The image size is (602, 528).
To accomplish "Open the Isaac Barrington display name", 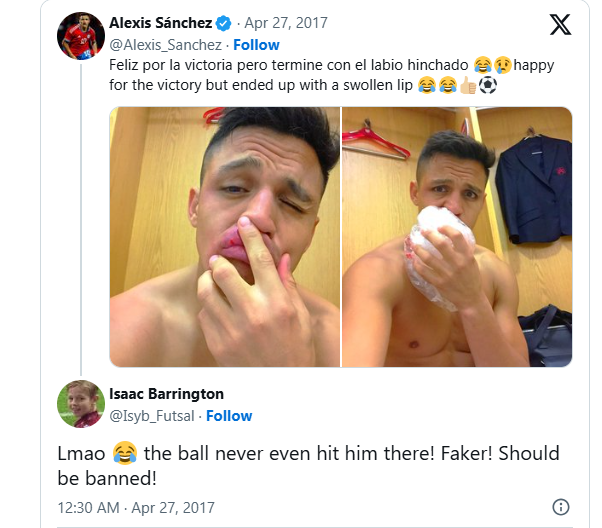I will [166, 394].
